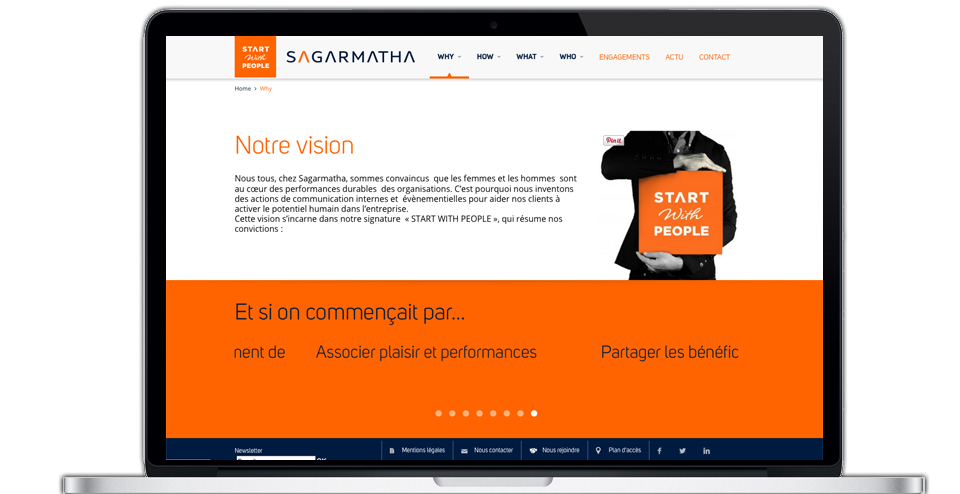Select the fourth carousel dot
The height and width of the screenshot is (494, 960).
pos(479,414)
